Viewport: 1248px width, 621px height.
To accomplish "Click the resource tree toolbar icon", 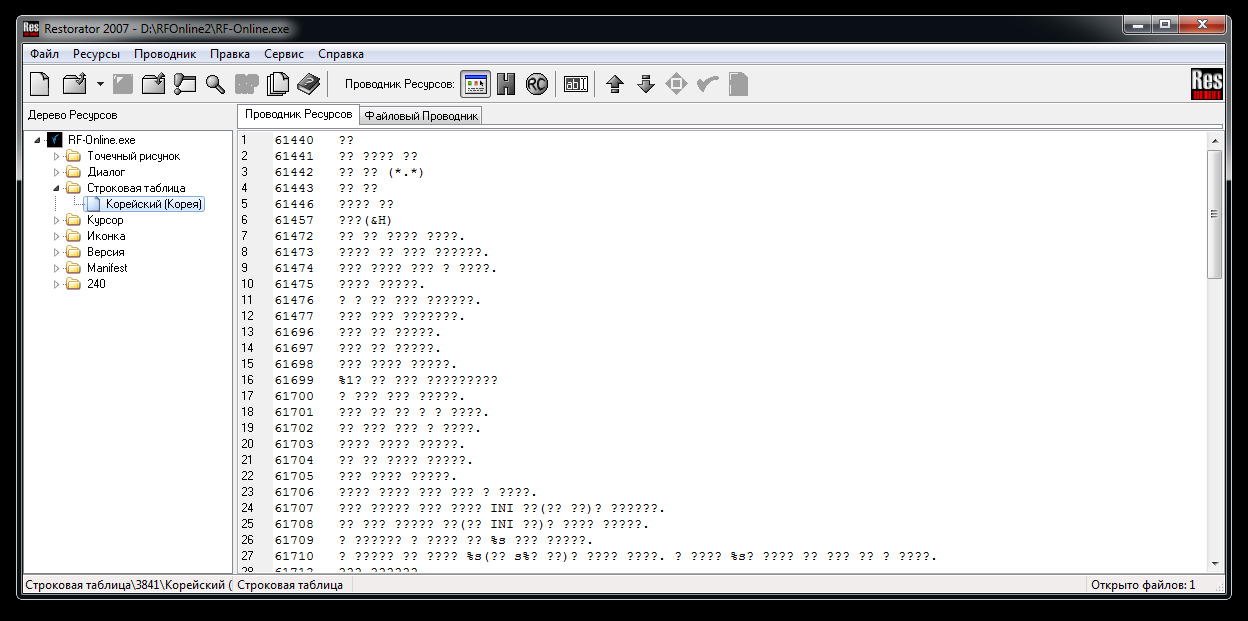I will 184,84.
